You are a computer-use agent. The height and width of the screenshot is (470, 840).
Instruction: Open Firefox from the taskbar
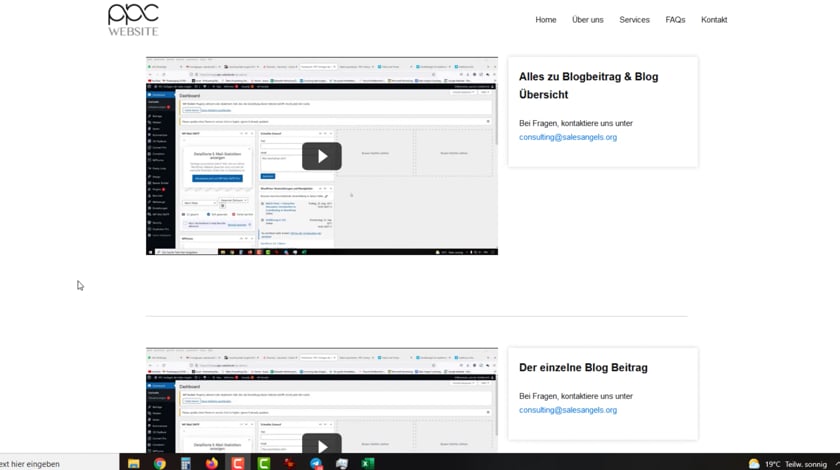[x=212, y=464]
